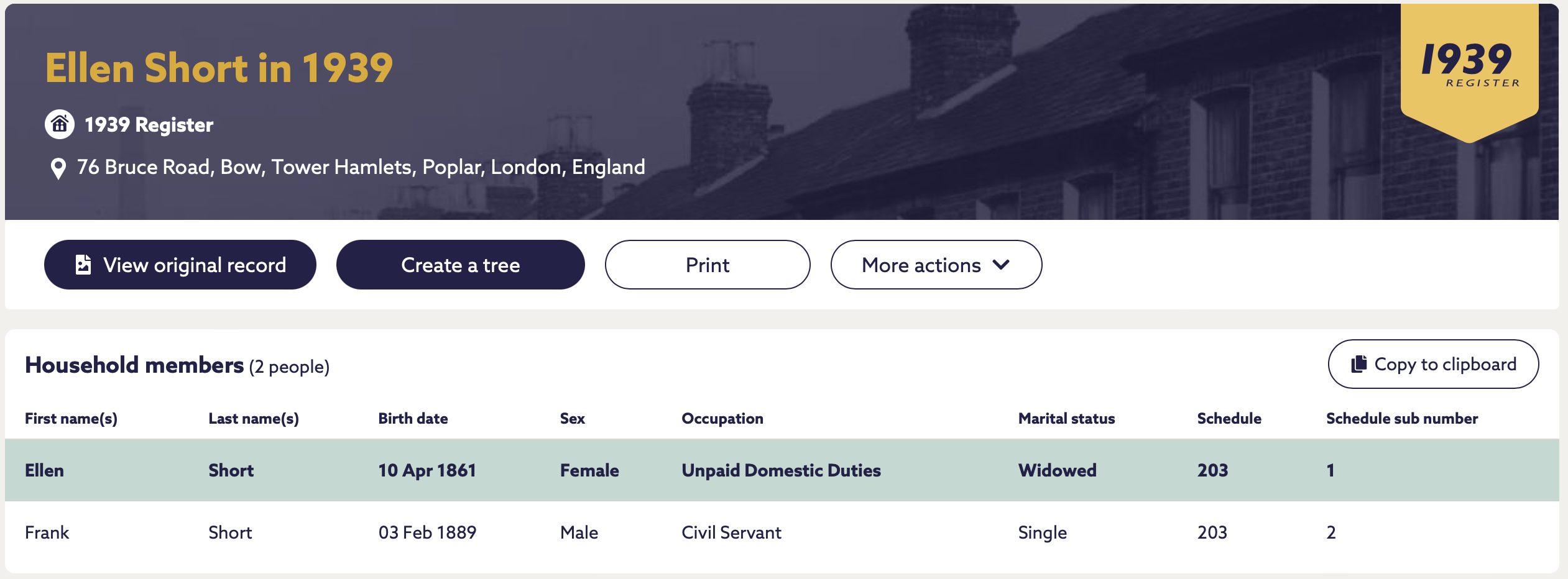The height and width of the screenshot is (579, 1568).
Task: Click the location pin icon by address
Action: coord(58,168)
